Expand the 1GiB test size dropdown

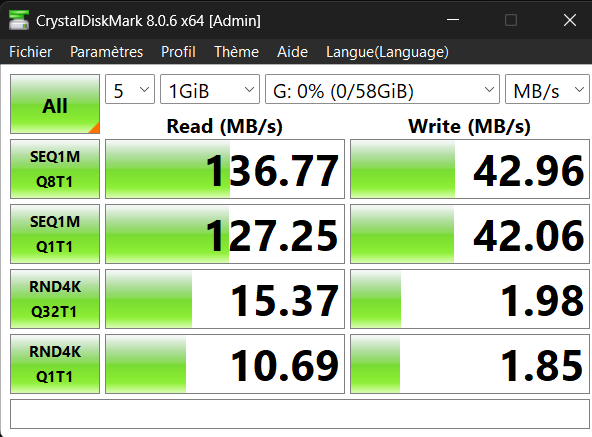coord(210,90)
